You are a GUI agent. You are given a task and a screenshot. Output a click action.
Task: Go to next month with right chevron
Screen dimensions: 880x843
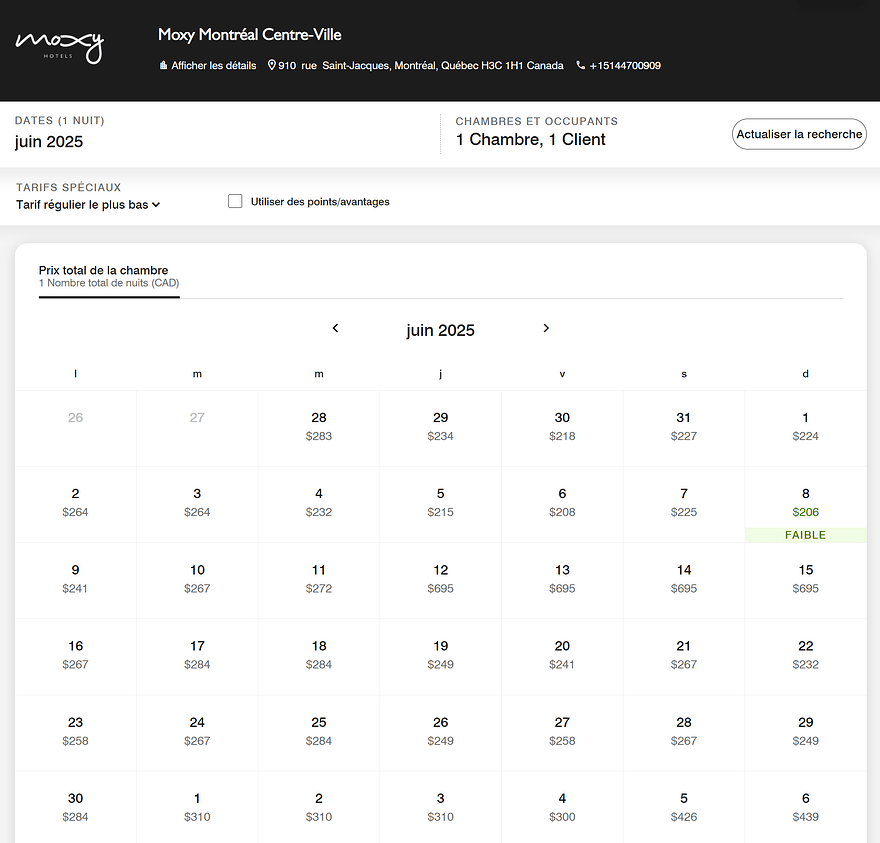point(546,328)
